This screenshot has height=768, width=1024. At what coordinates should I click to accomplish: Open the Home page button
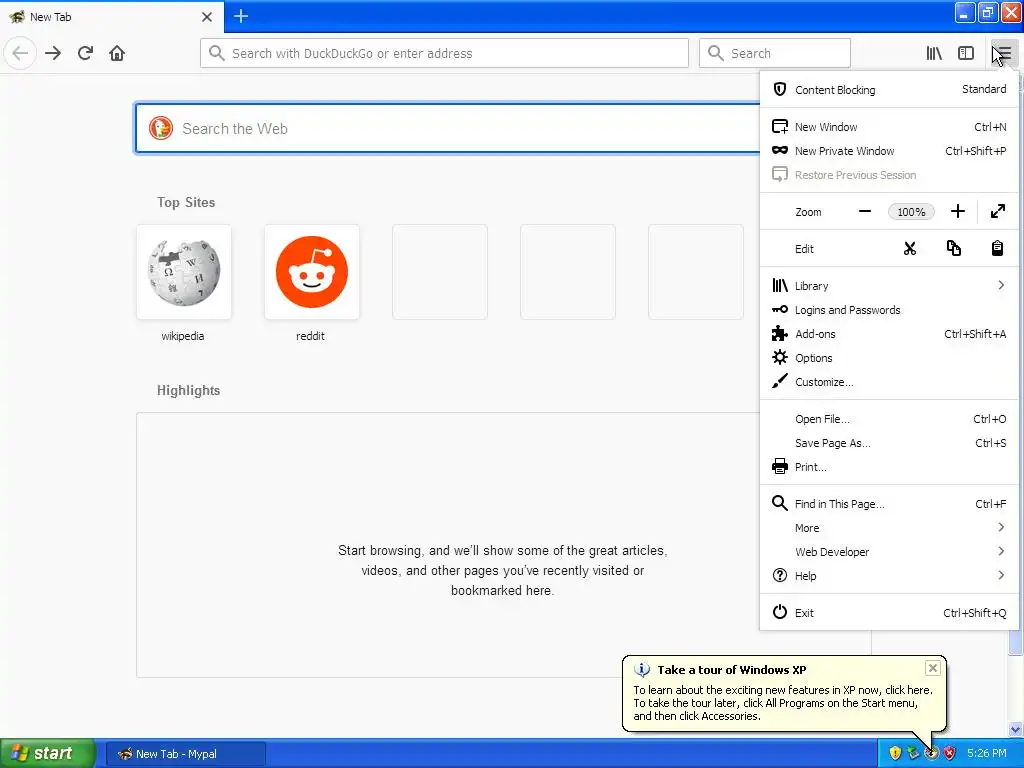(x=117, y=53)
